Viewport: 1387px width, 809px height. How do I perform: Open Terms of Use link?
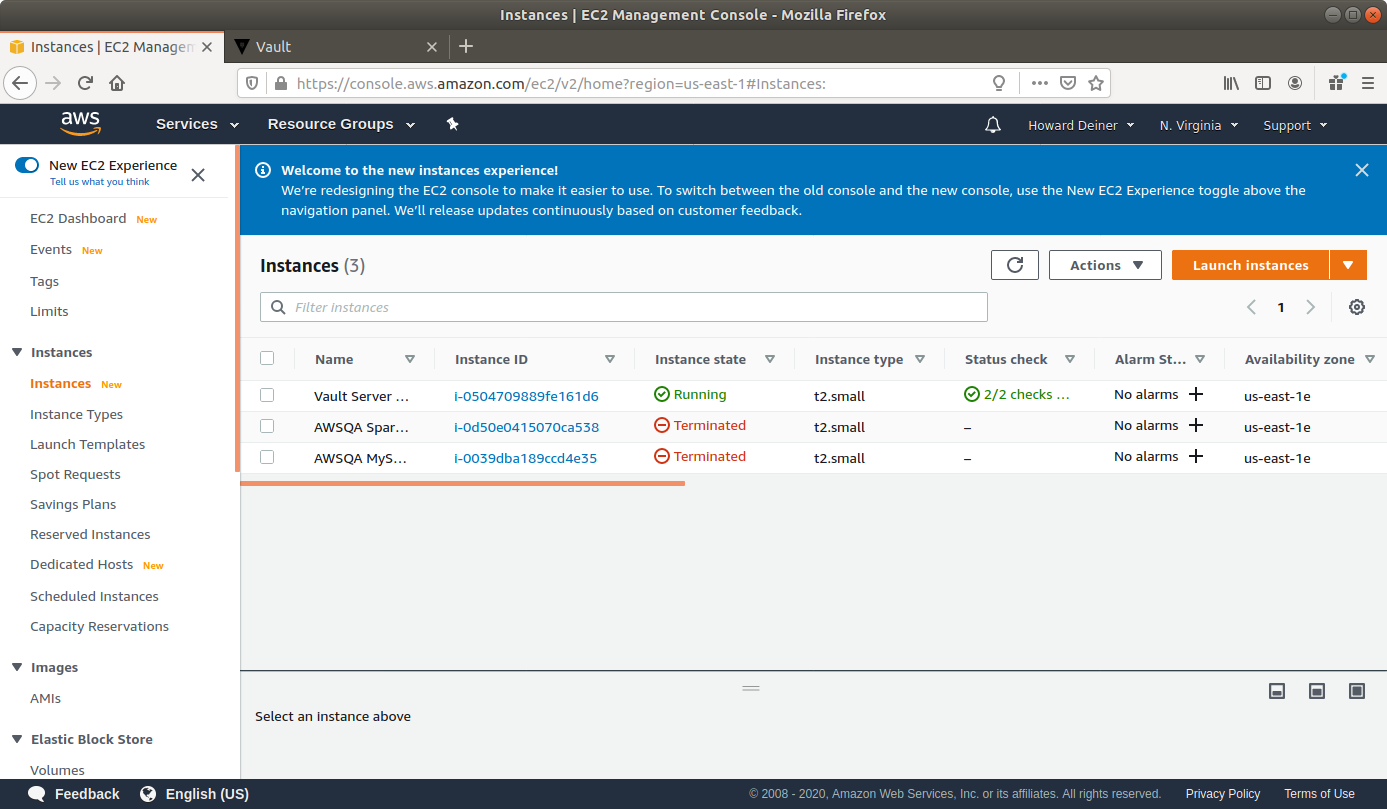[x=1320, y=794]
